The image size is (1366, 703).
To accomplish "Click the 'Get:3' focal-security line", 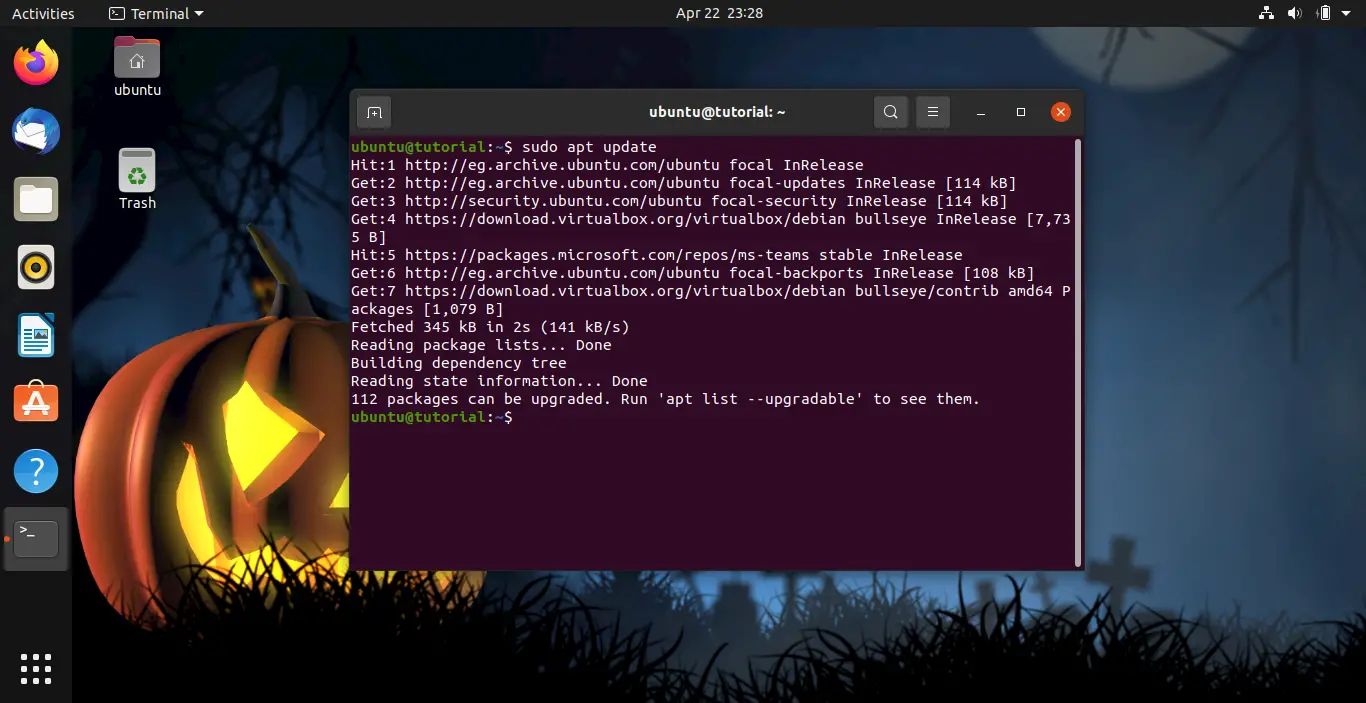I will tap(679, 201).
